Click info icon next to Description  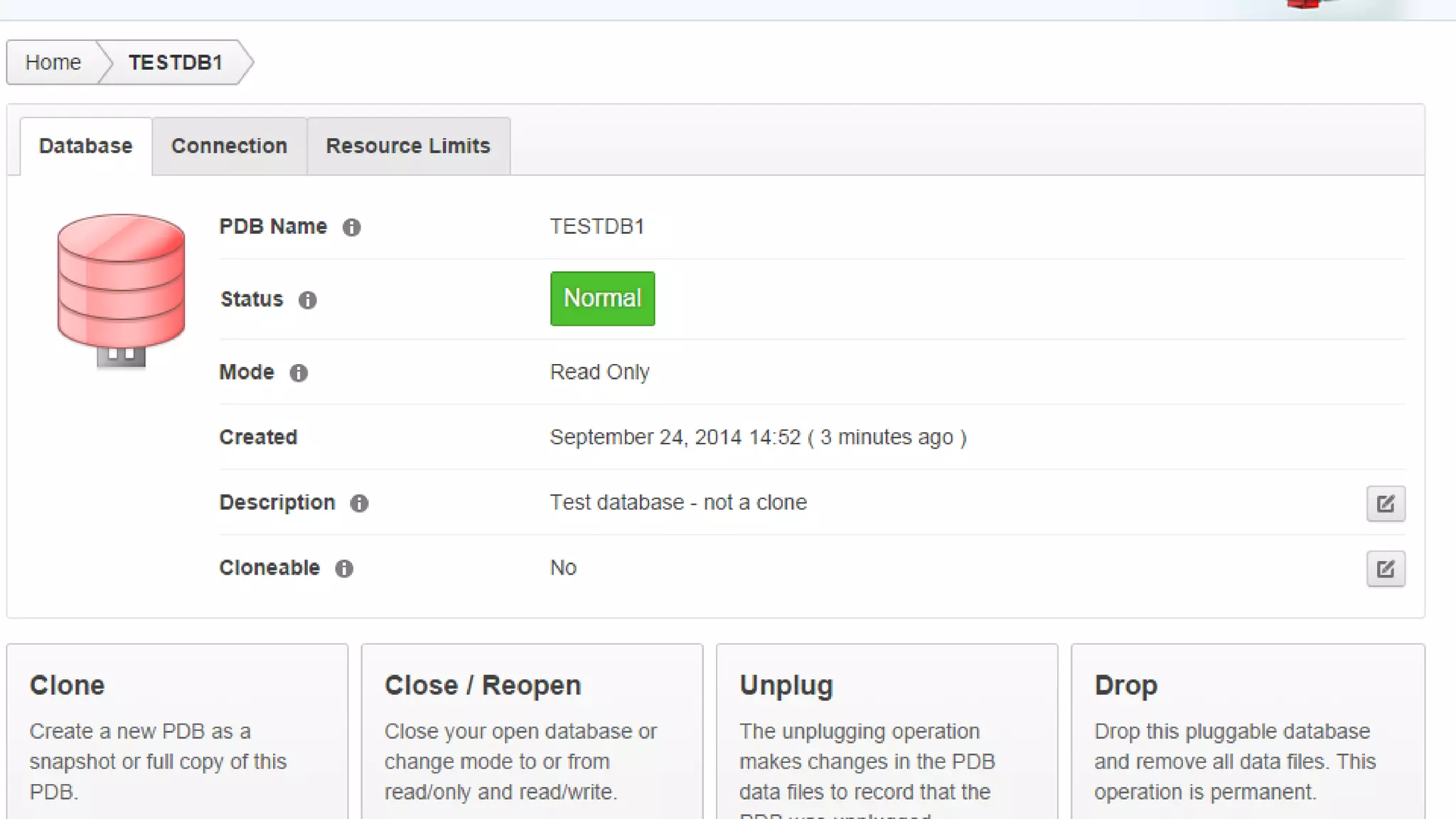click(359, 503)
